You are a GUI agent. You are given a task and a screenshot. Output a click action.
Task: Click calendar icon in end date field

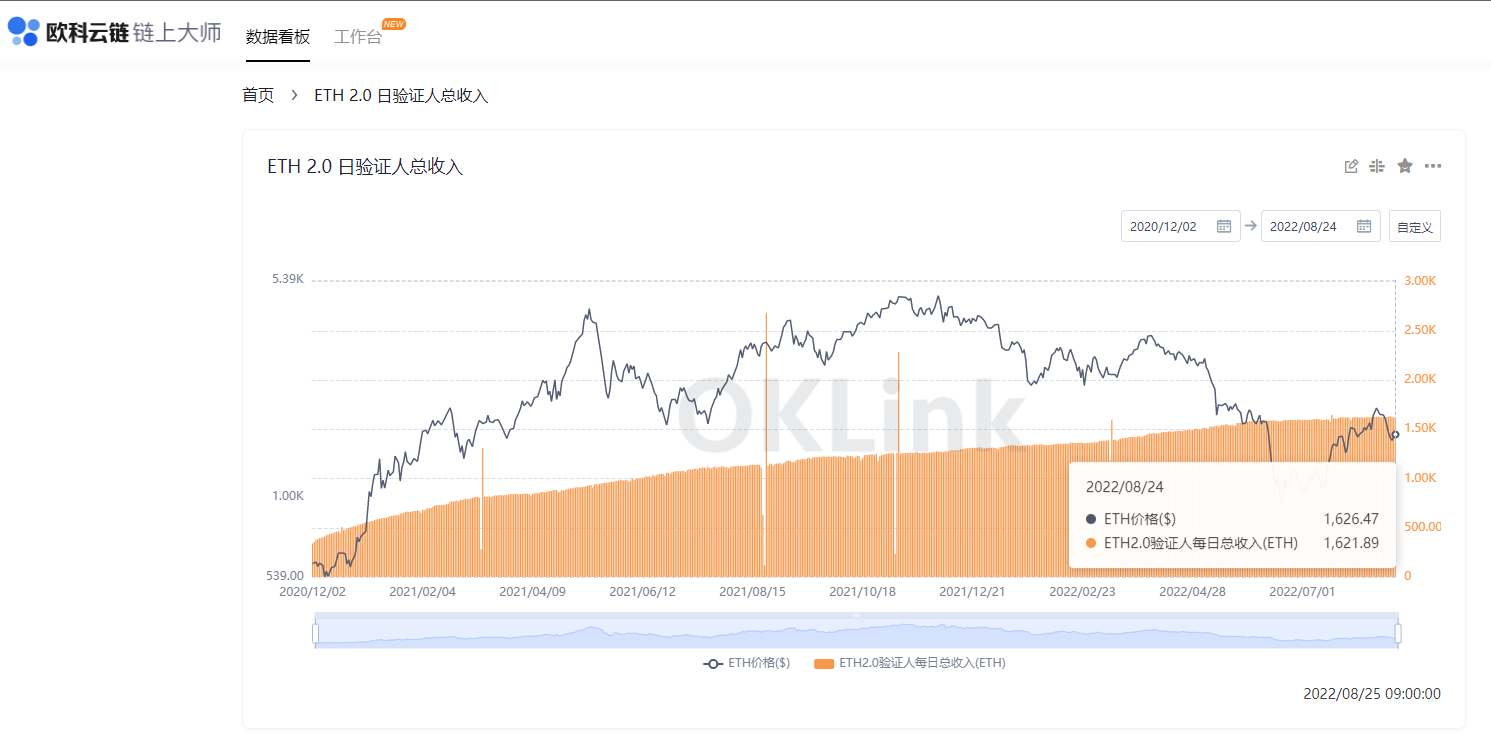point(1363,227)
